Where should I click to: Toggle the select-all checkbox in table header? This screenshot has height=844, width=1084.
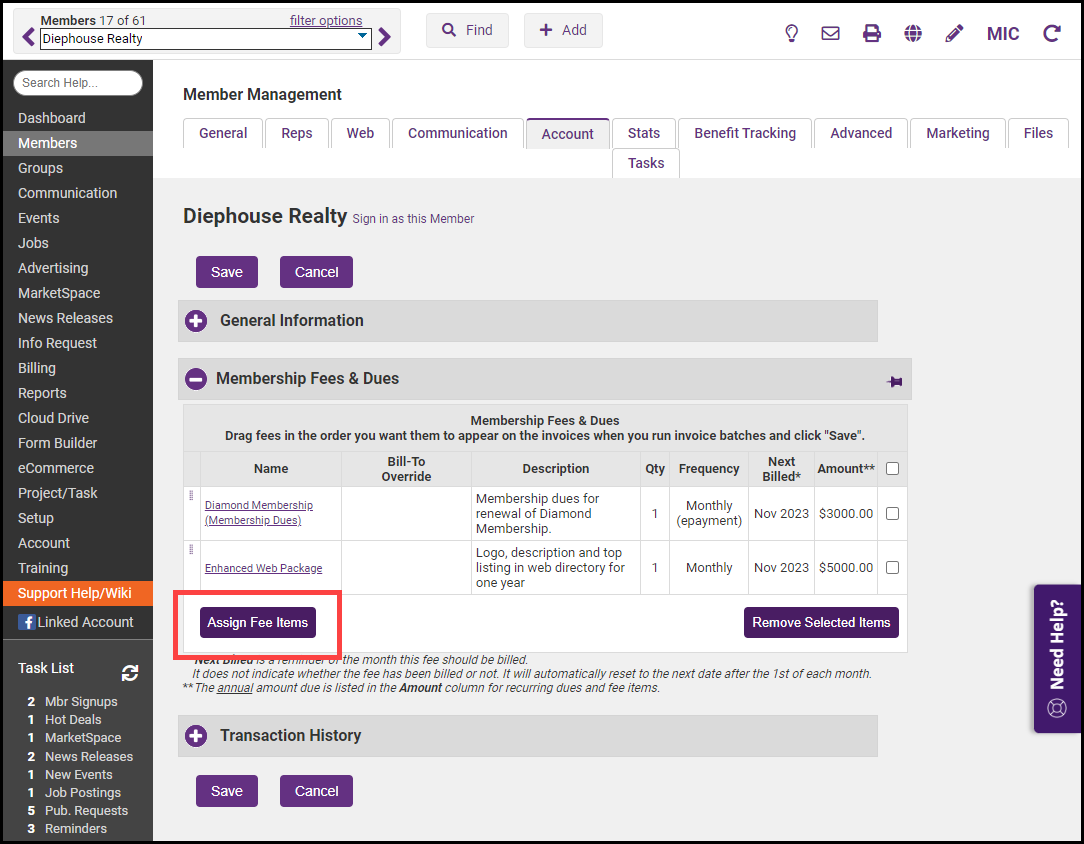tap(892, 468)
